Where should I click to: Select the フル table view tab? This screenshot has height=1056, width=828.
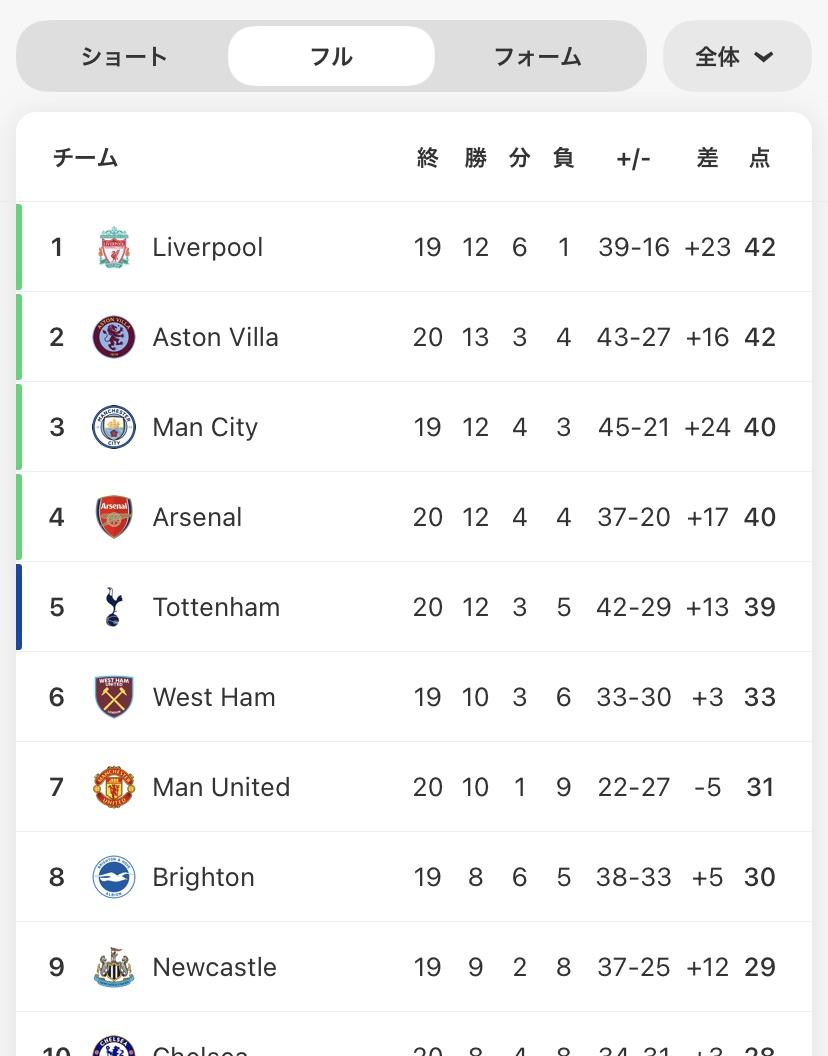[331, 57]
